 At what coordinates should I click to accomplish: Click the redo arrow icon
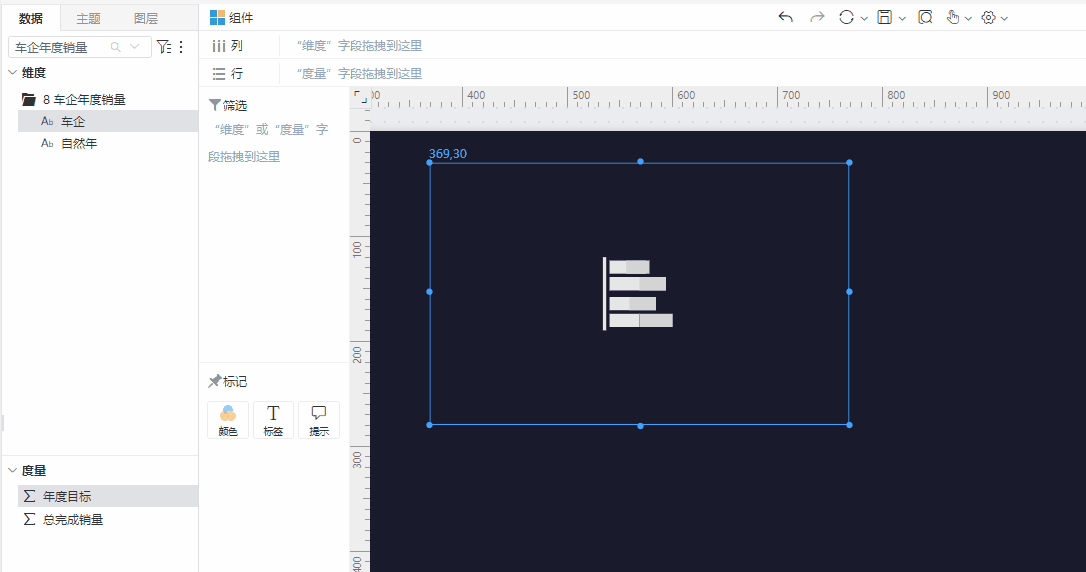point(817,17)
